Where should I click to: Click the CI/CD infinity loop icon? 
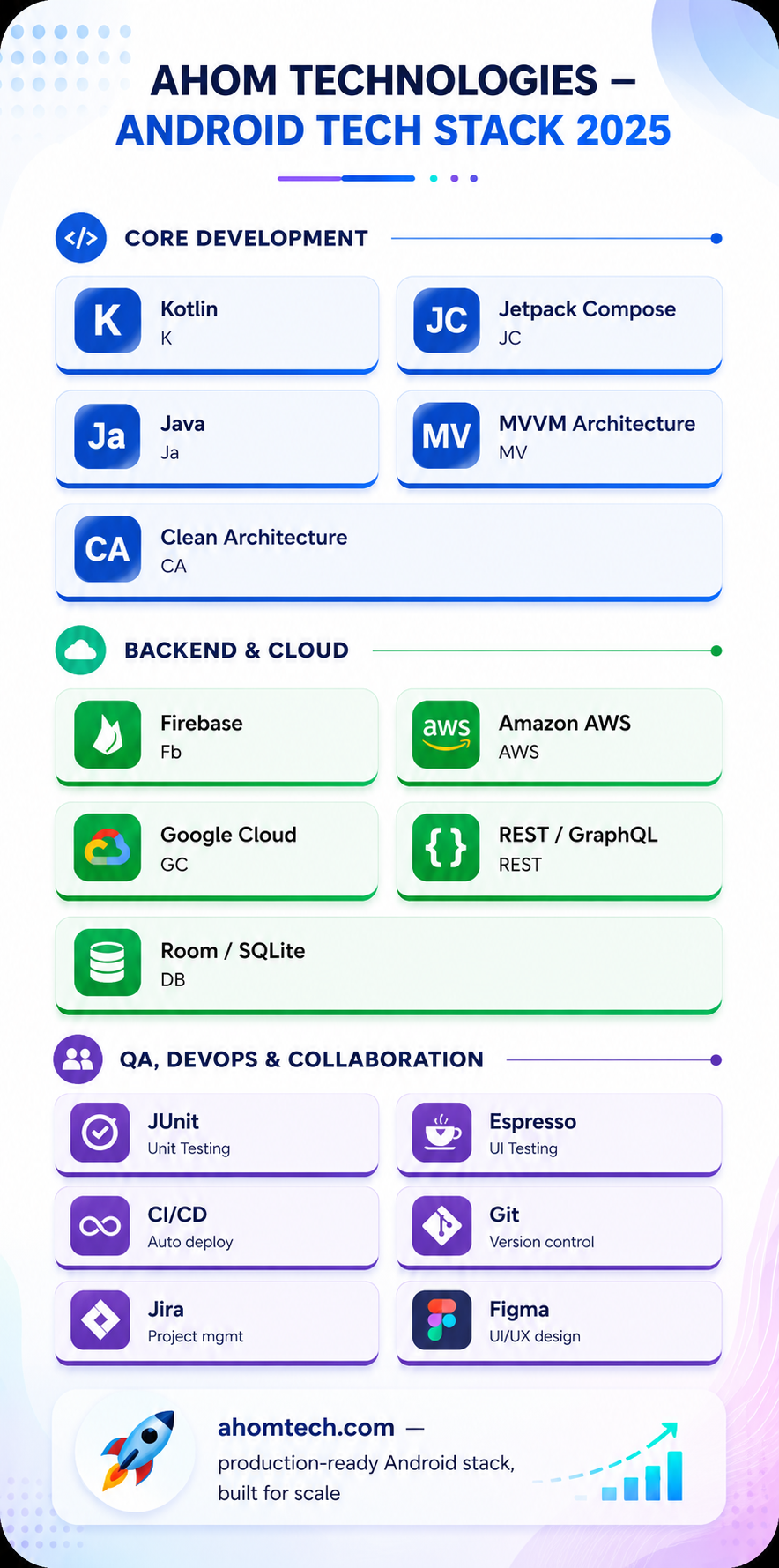(100, 1226)
